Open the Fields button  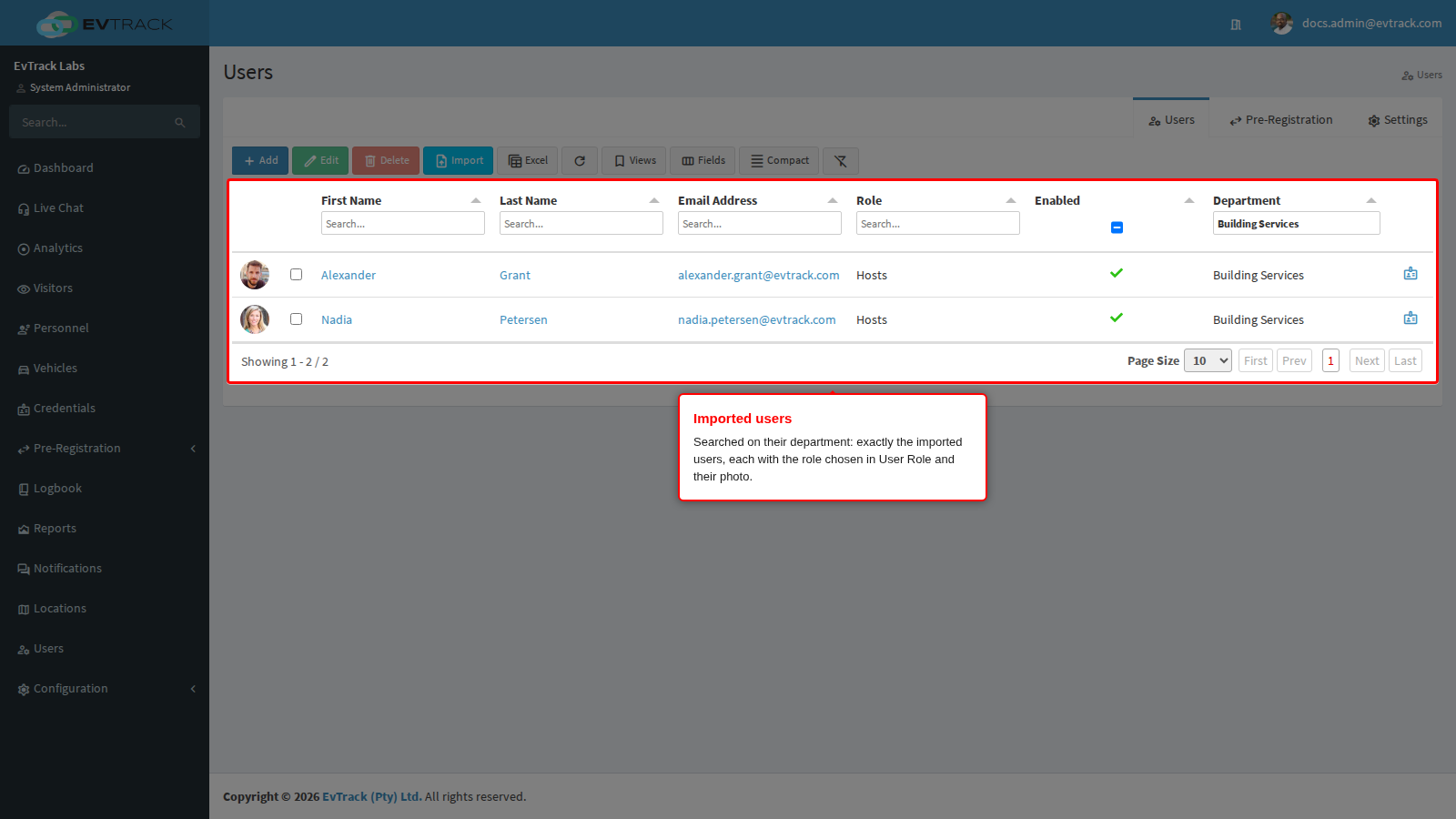[703, 161]
